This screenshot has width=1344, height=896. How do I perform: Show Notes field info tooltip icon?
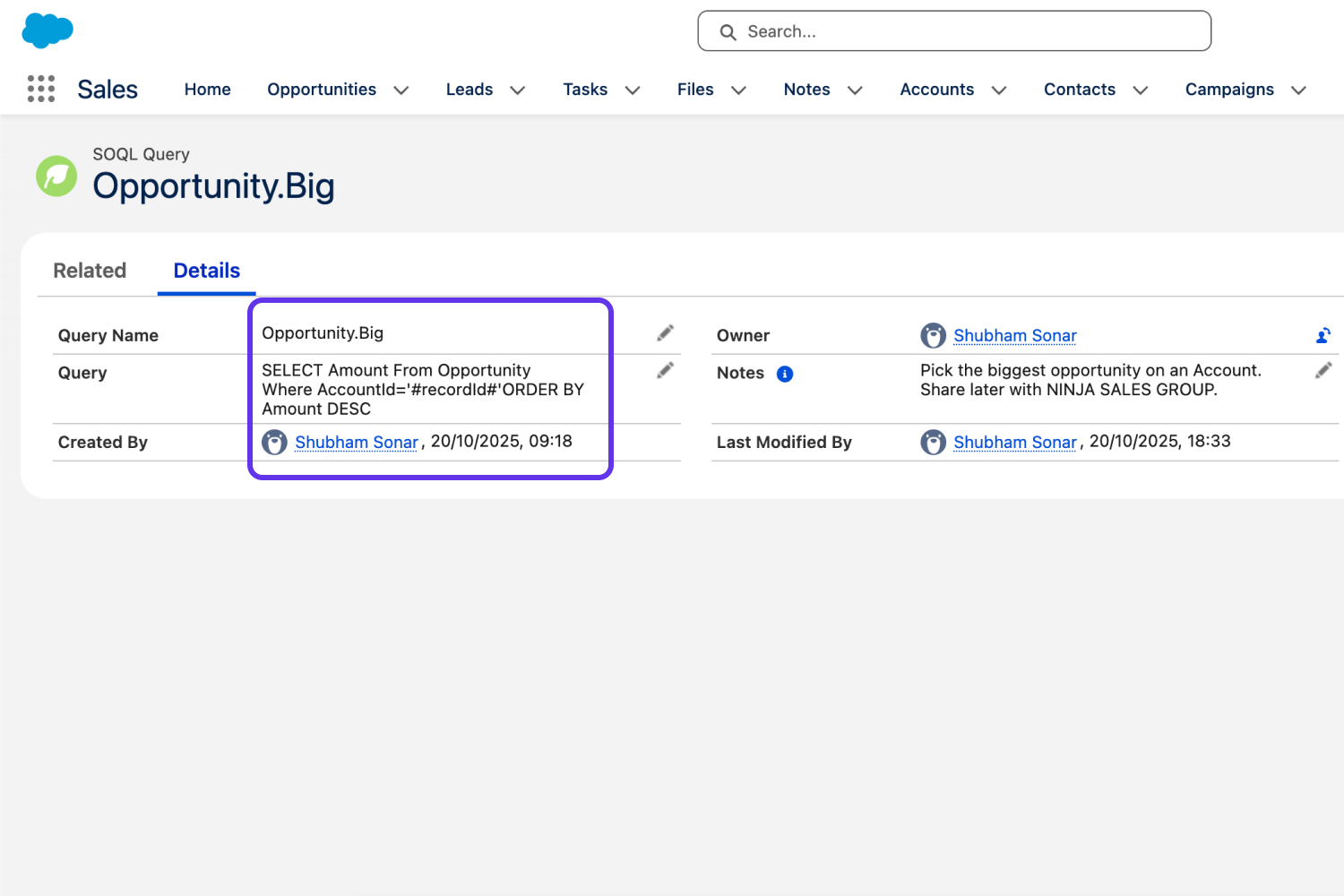point(785,374)
